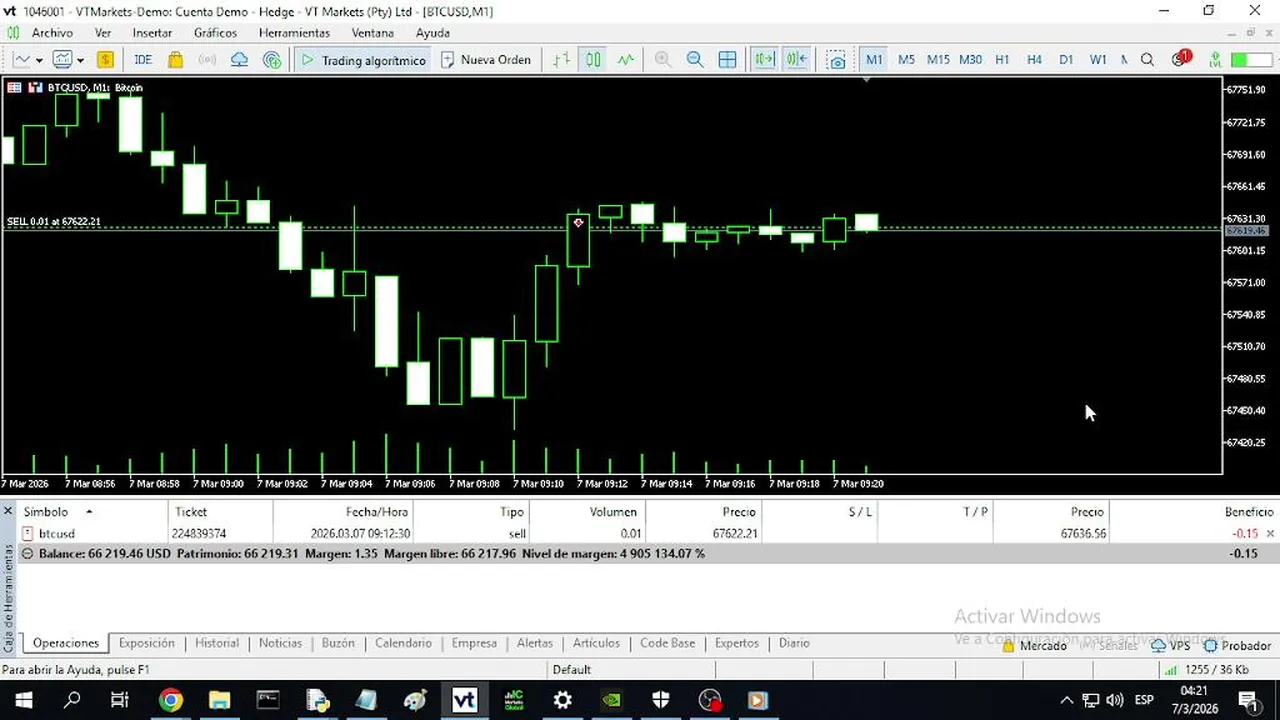Open Chrome from the taskbar
Screen dimensions: 1280x720
point(171,700)
